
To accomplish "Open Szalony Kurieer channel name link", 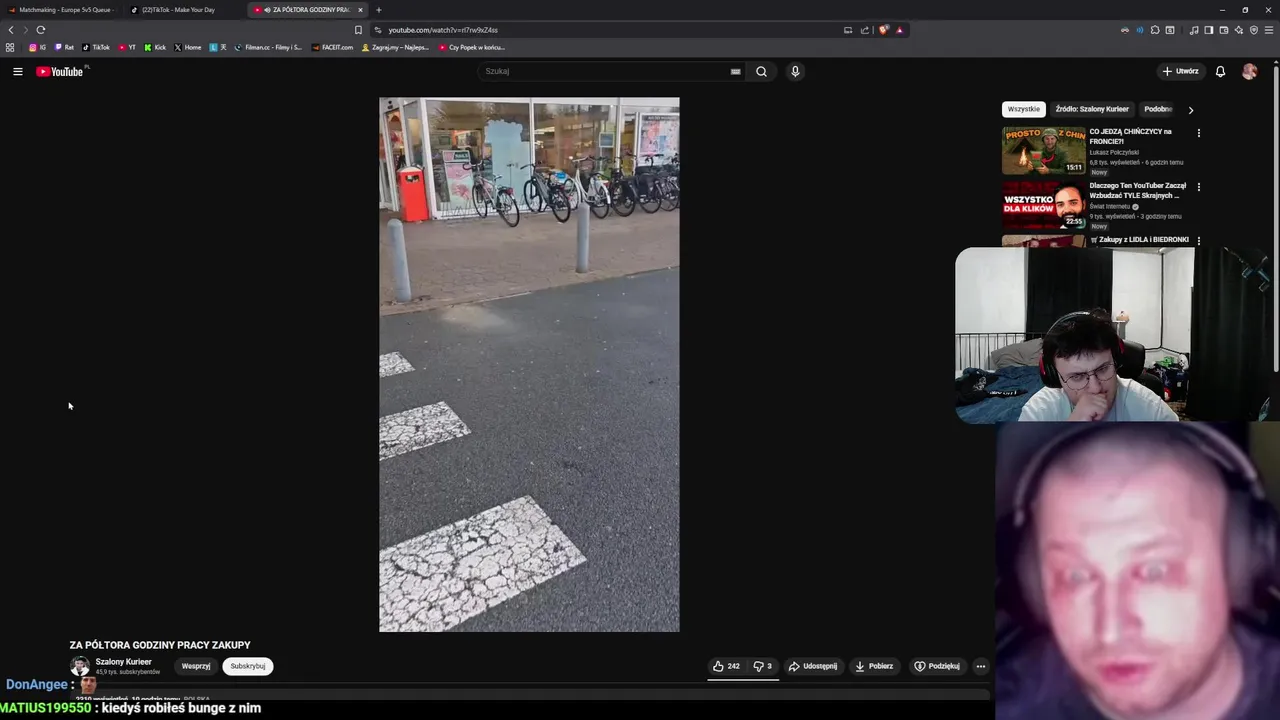I will coord(124,662).
